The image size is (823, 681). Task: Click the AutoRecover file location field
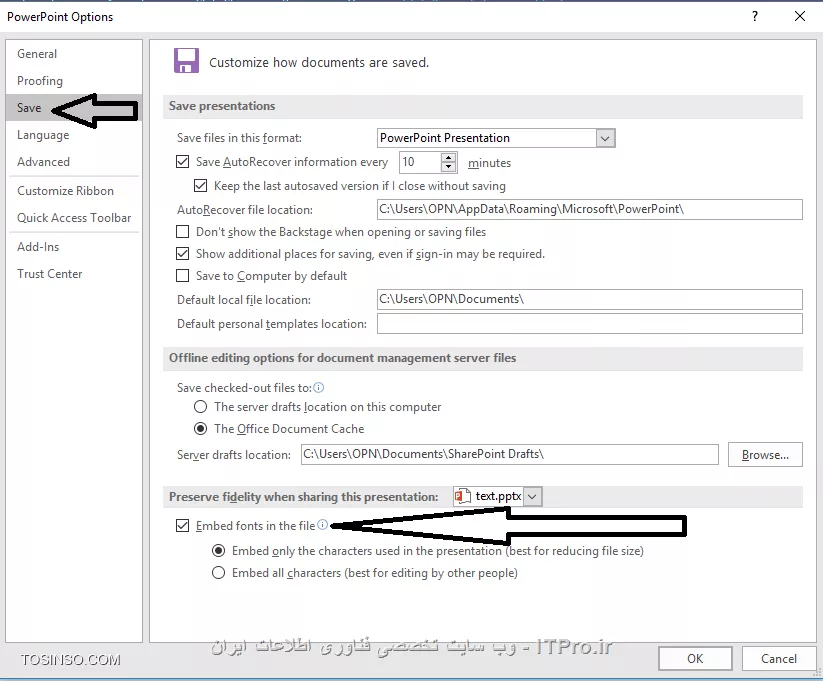pyautogui.click(x=589, y=209)
